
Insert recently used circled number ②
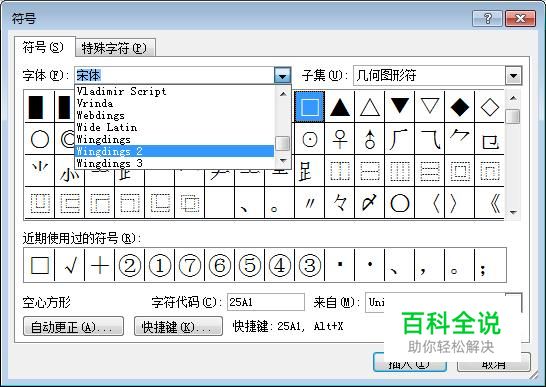(130, 265)
